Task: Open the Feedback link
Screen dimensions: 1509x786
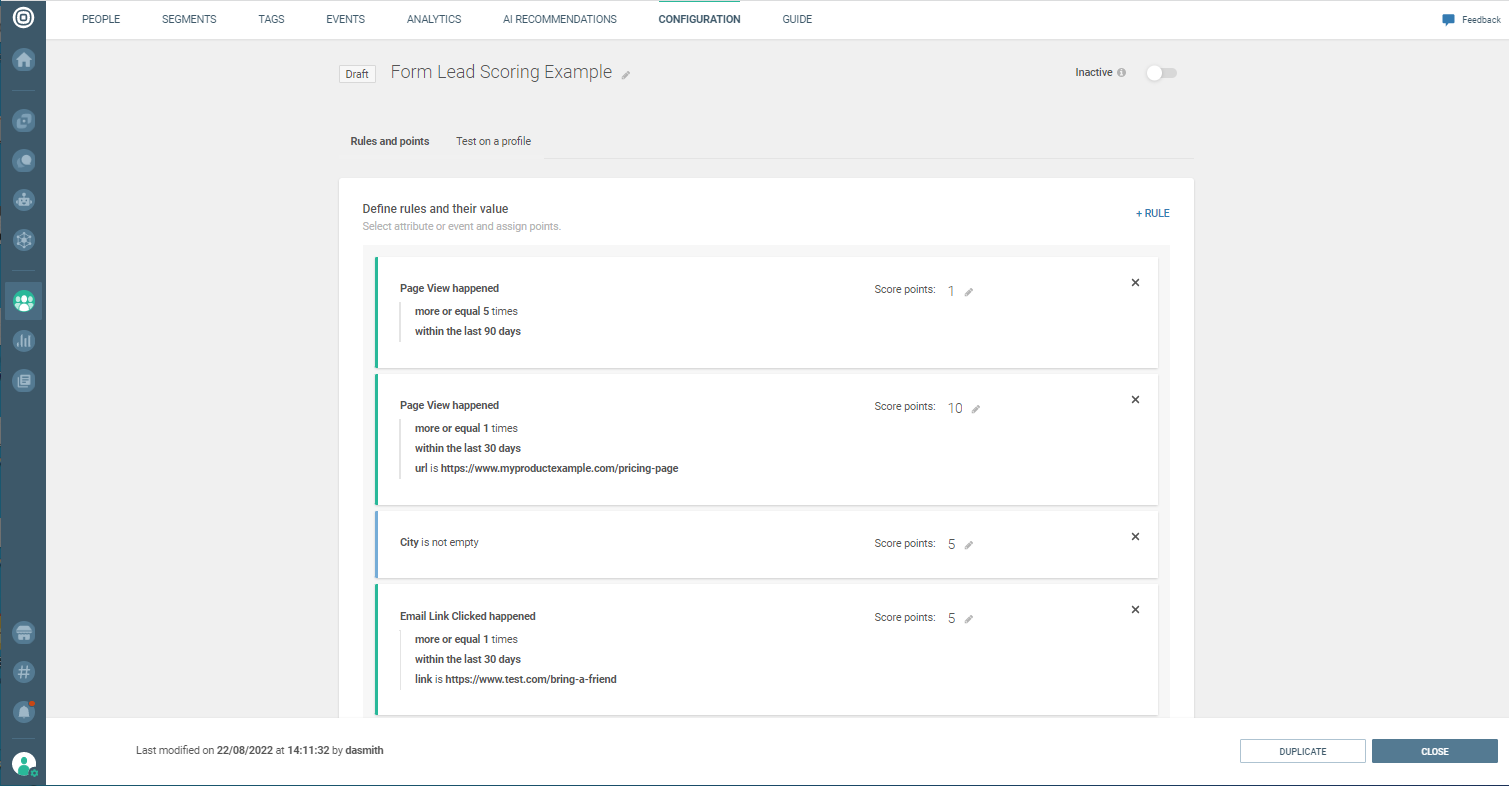Action: tap(1471, 20)
